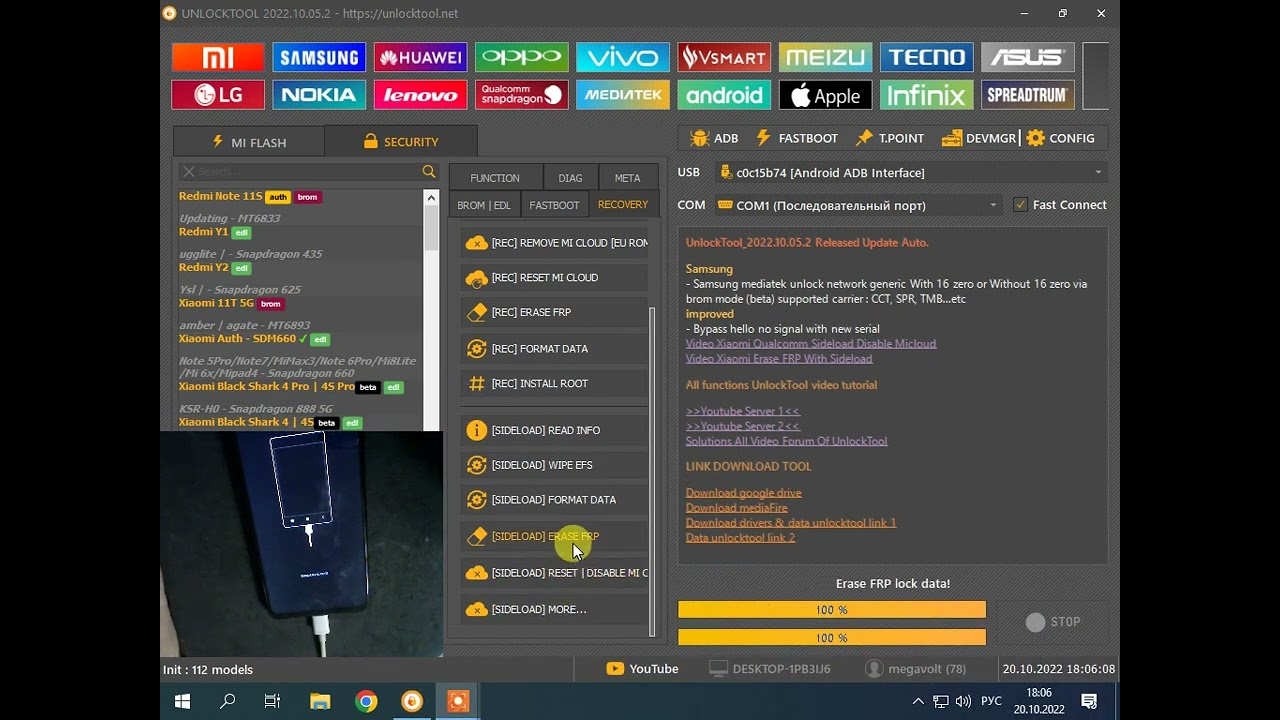The height and width of the screenshot is (720, 1280).
Task: Select the Huawei brand logo
Action: 420,57
